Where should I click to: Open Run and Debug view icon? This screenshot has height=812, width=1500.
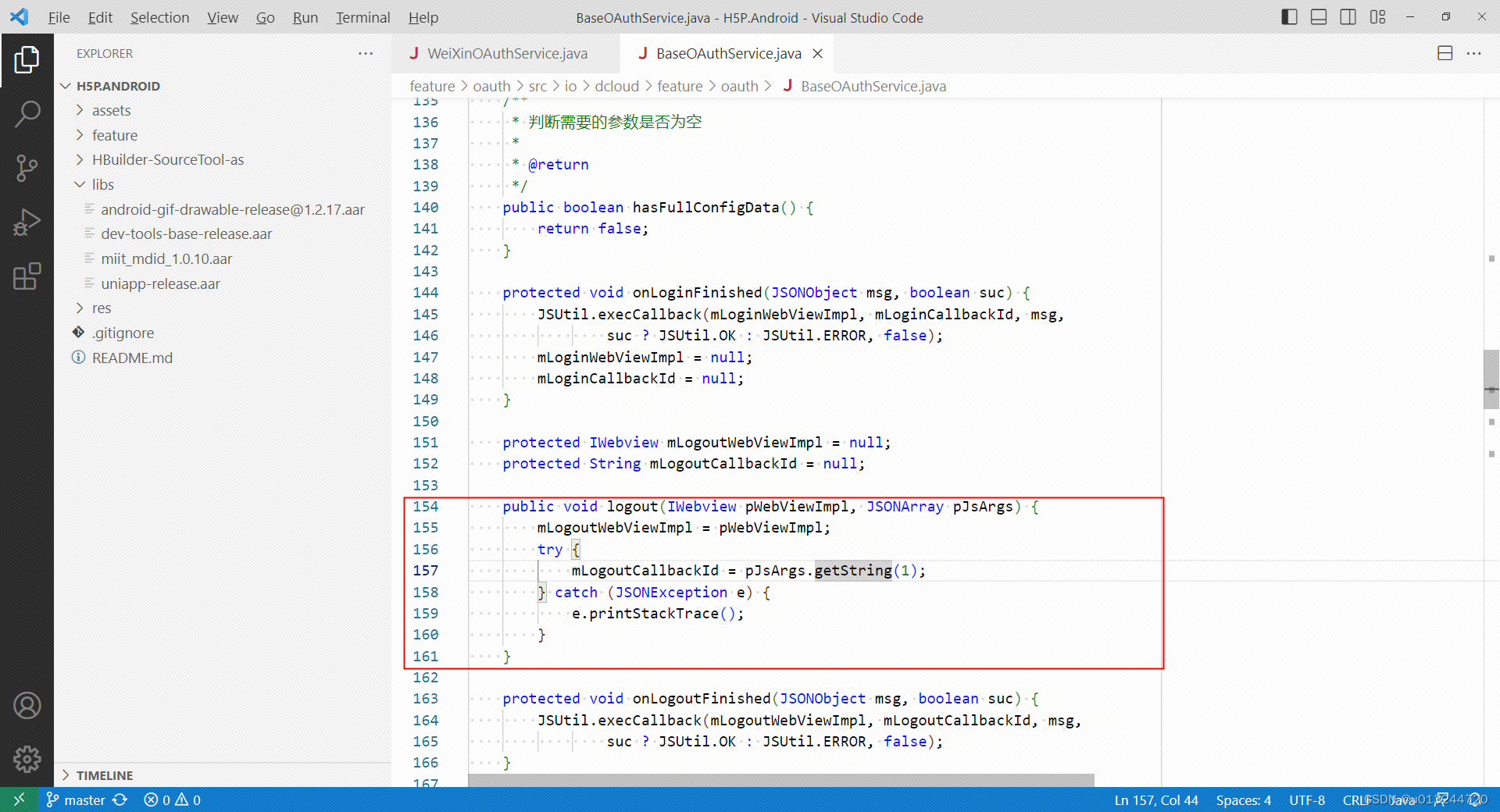[27, 222]
